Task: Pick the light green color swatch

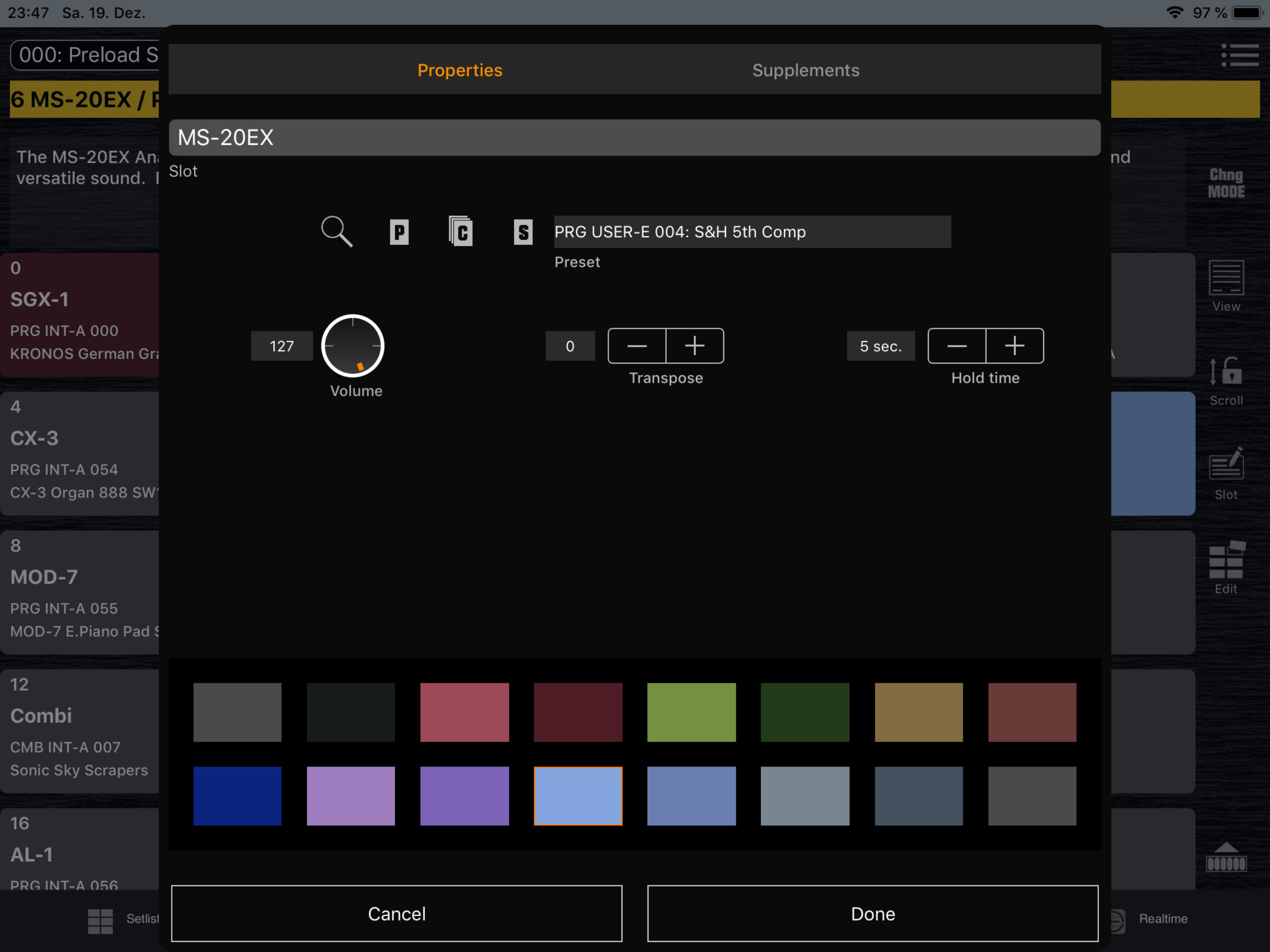Action: click(691, 712)
